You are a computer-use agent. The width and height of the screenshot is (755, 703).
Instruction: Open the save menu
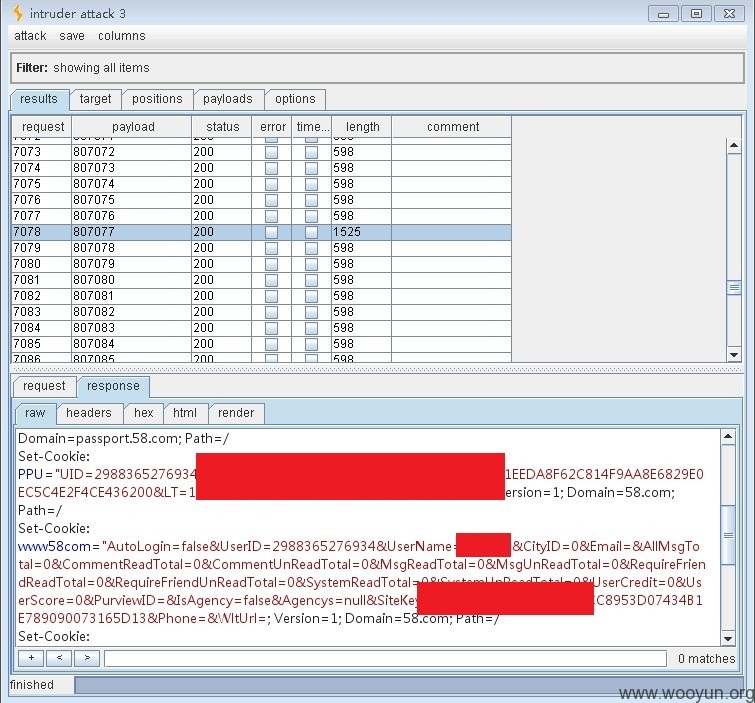pyautogui.click(x=72, y=36)
